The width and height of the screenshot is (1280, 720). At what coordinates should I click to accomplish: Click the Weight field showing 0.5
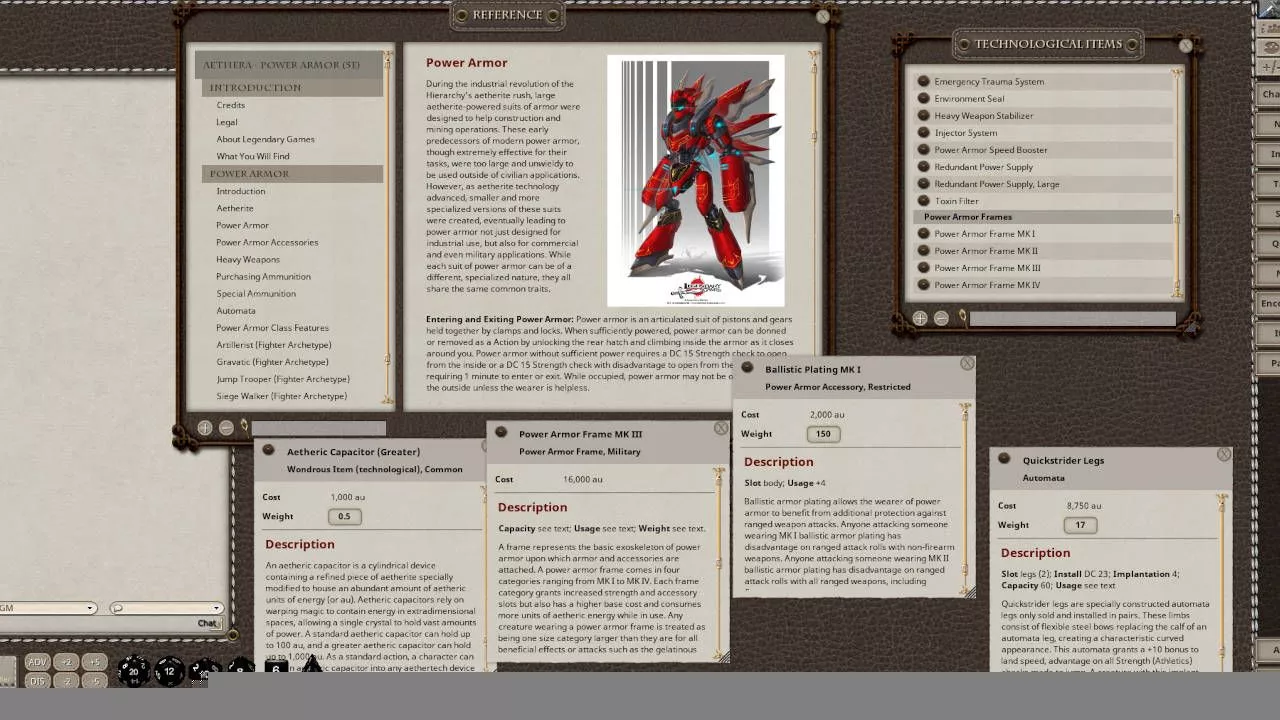[x=344, y=516]
